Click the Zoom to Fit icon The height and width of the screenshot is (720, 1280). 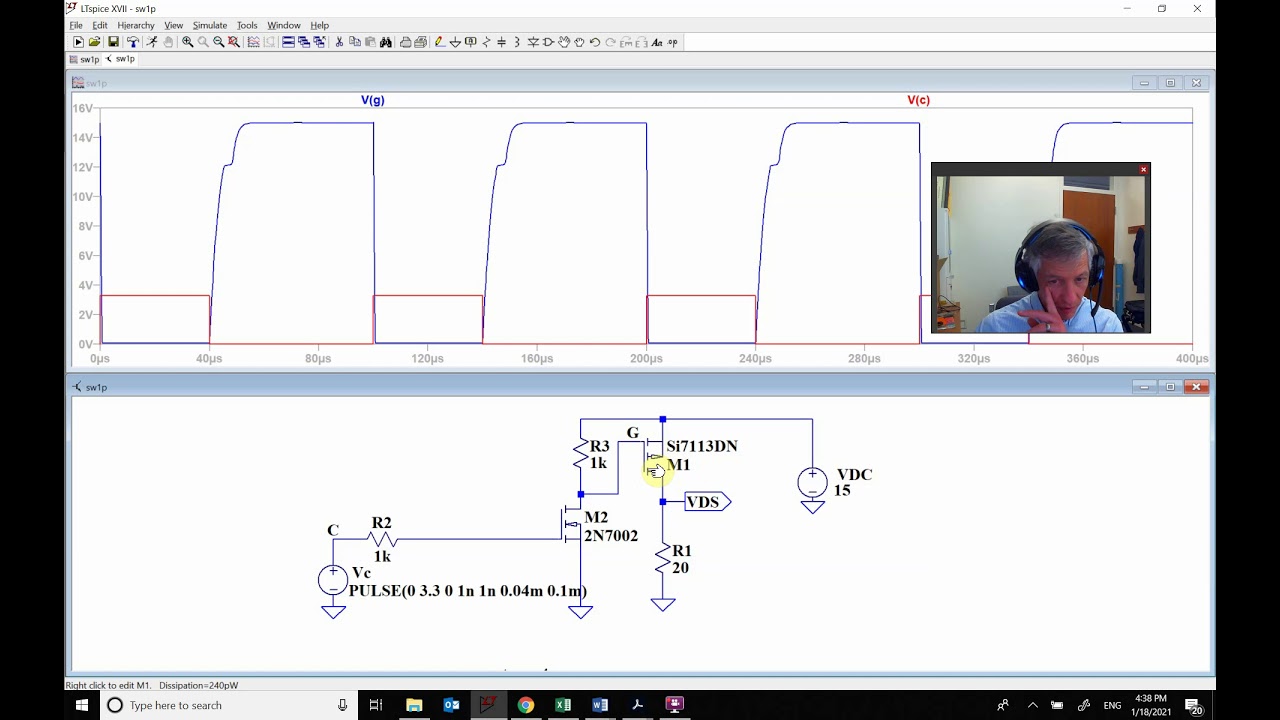(233, 42)
